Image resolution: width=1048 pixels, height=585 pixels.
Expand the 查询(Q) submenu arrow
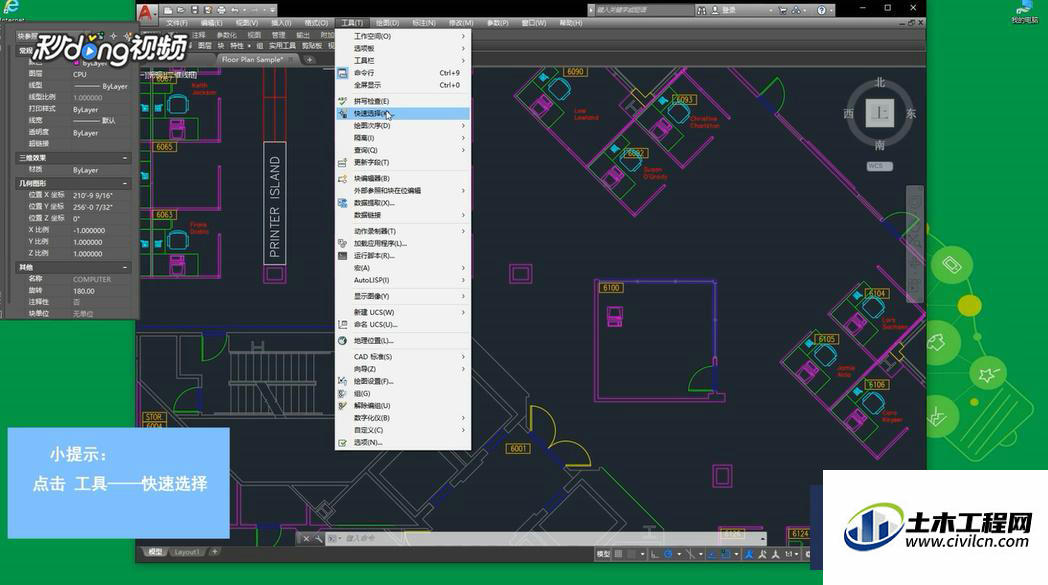463,150
